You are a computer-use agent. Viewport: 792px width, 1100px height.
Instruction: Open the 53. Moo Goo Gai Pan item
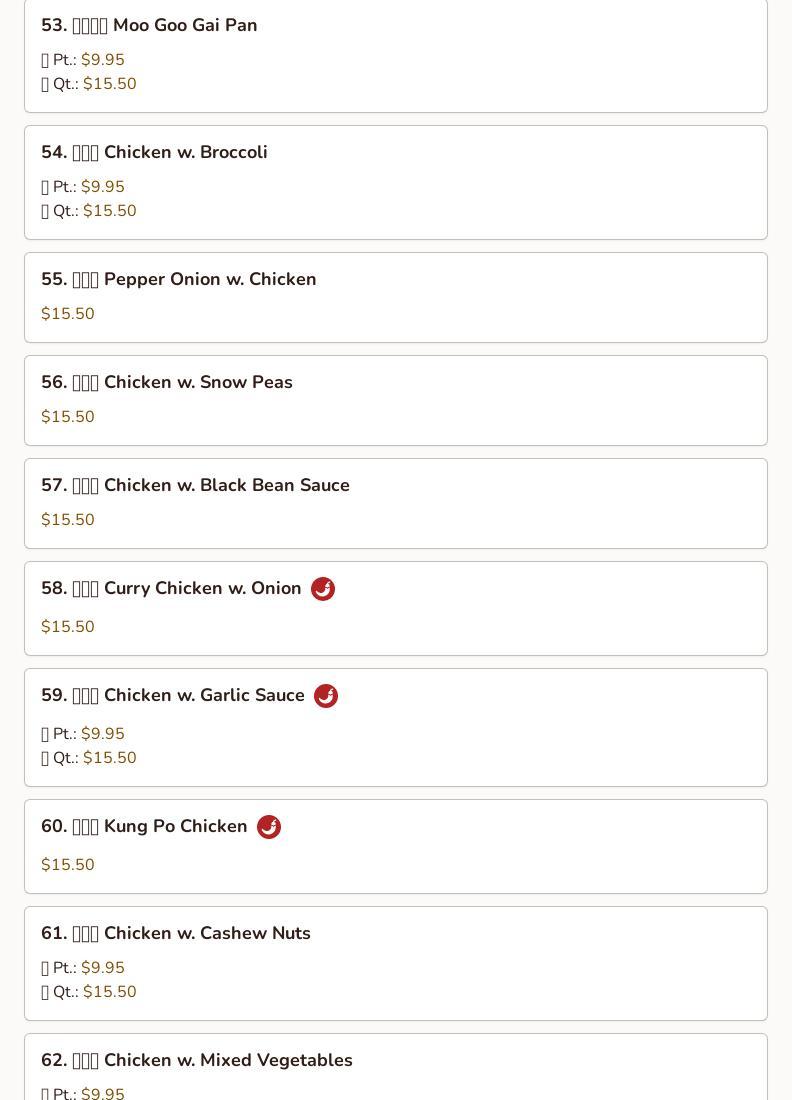tap(396, 55)
